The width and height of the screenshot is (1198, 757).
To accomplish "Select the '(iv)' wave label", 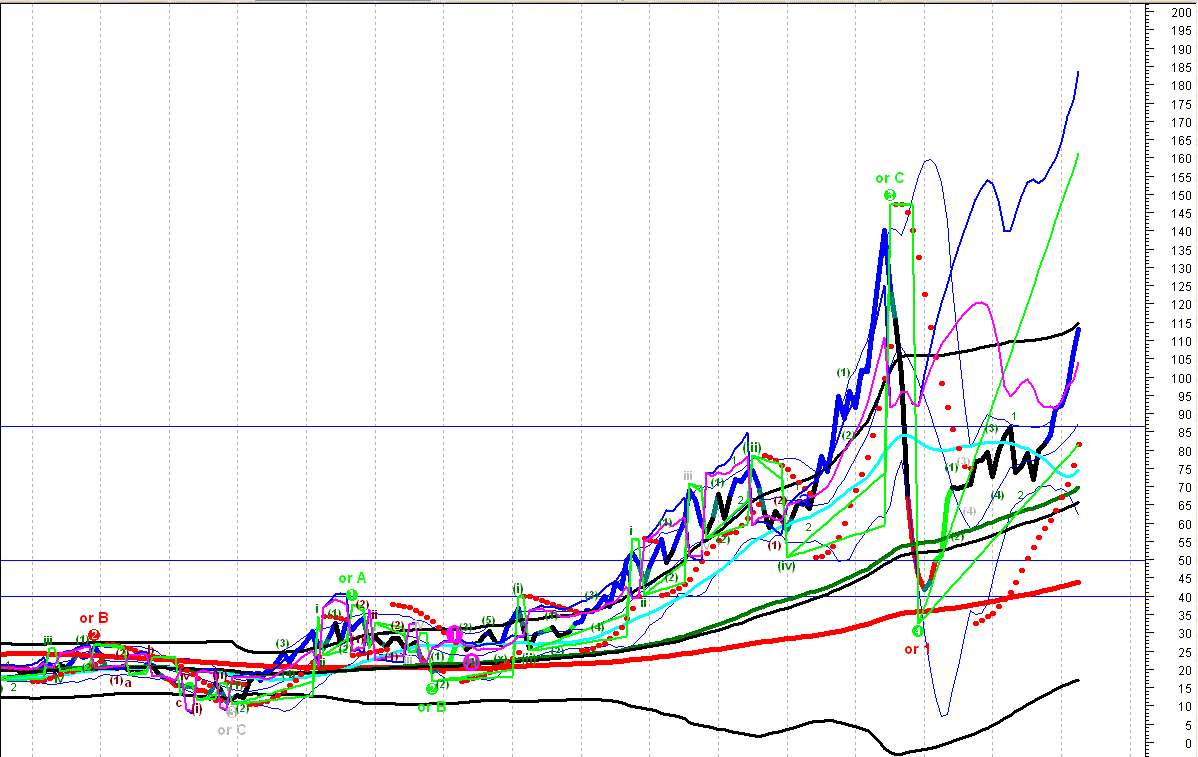I will pyautogui.click(x=787, y=565).
